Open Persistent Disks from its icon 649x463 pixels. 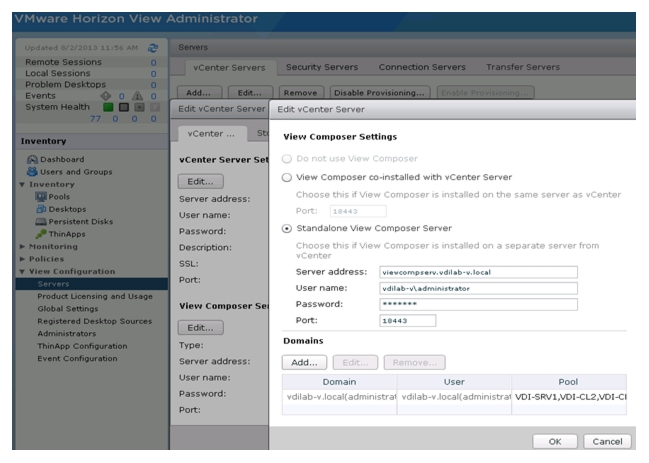(x=41, y=221)
